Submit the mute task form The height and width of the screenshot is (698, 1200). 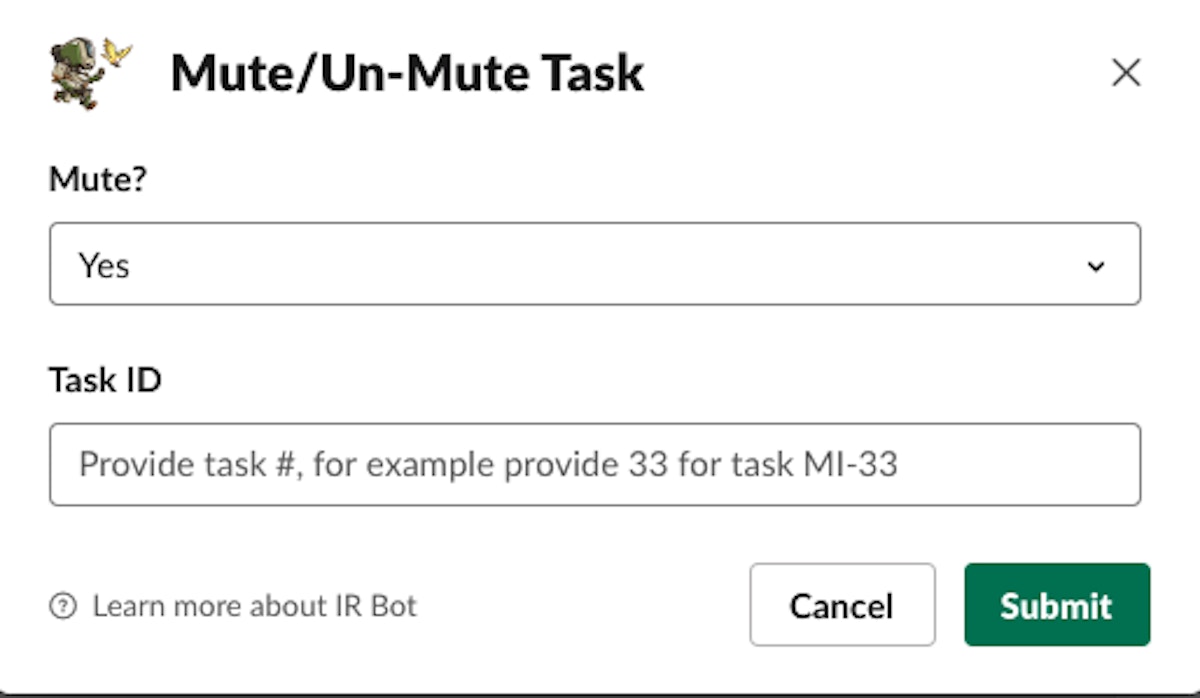pos(1056,605)
